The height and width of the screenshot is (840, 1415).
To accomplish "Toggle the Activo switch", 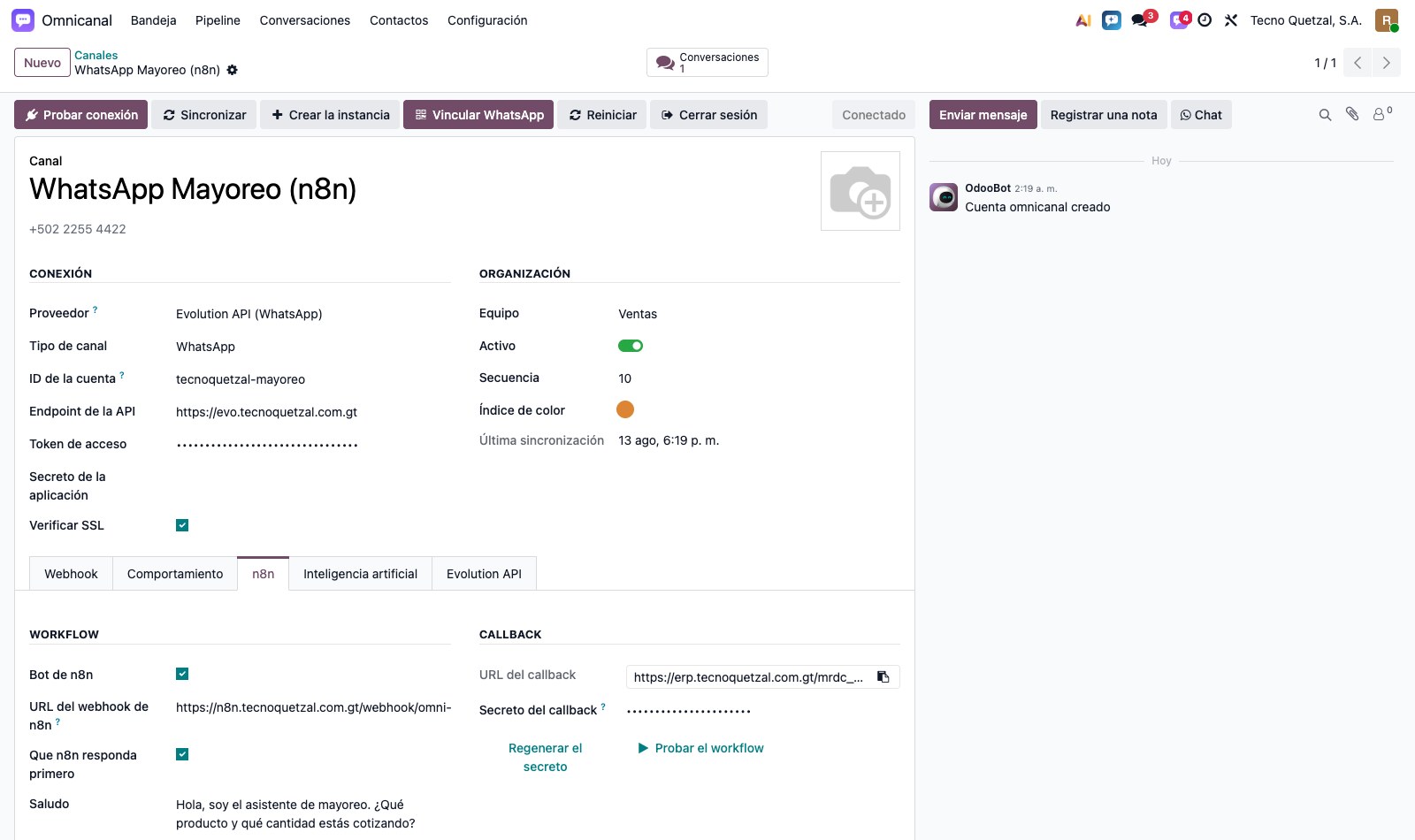I will click(x=631, y=346).
